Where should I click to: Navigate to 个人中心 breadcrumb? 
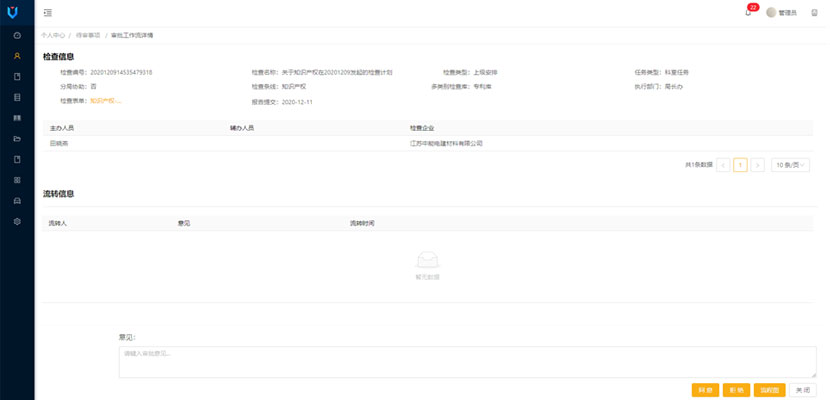[x=53, y=35]
